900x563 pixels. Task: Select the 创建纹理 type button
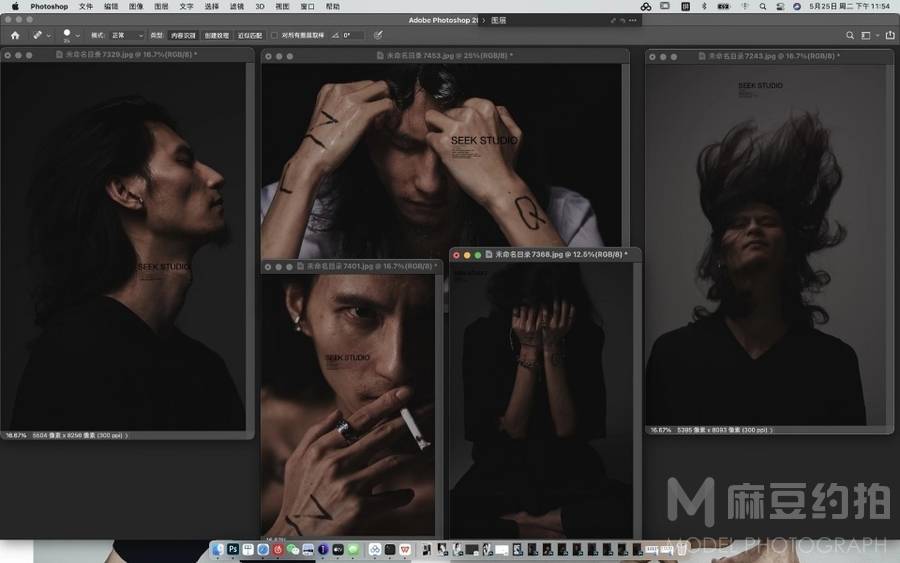coord(216,36)
